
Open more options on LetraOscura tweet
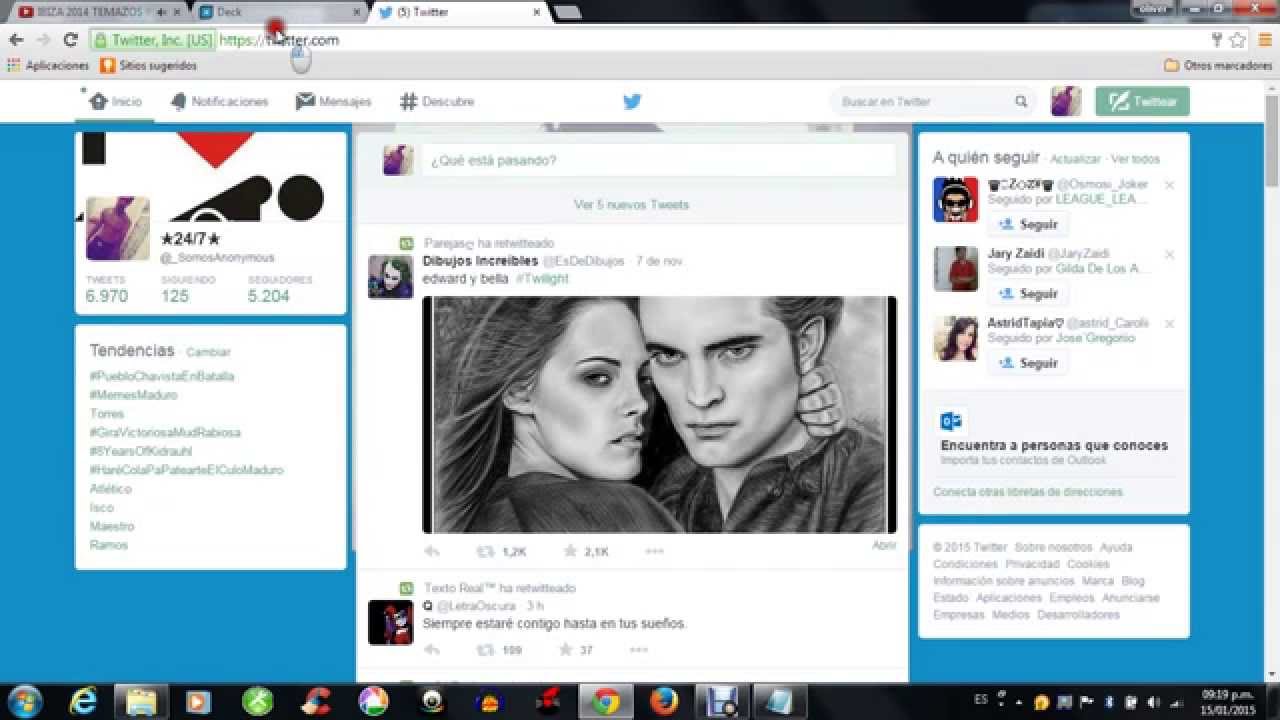point(639,650)
